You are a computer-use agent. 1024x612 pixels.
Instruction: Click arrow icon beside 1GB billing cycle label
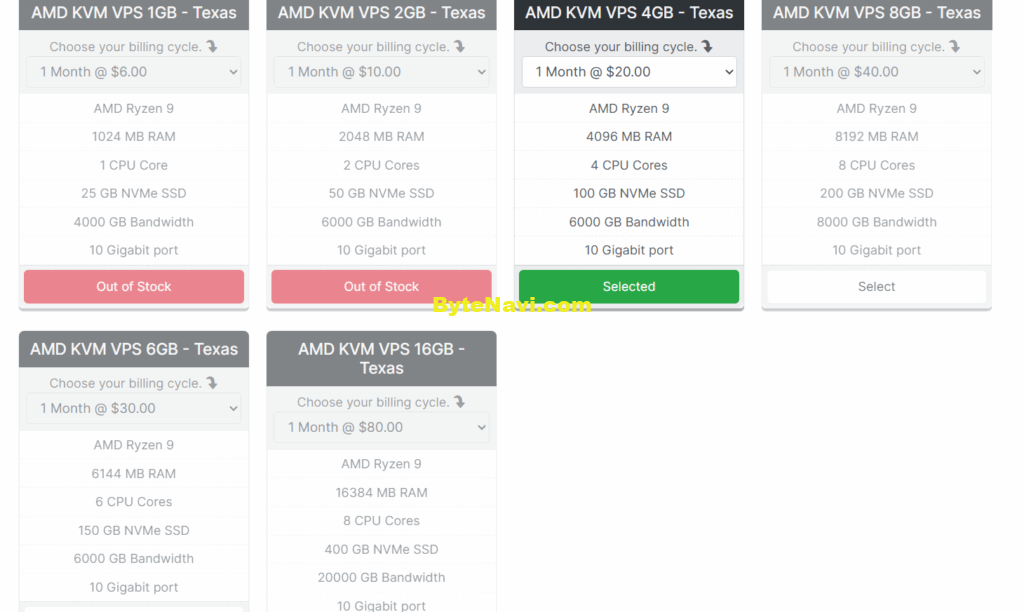pyautogui.click(x=212, y=46)
